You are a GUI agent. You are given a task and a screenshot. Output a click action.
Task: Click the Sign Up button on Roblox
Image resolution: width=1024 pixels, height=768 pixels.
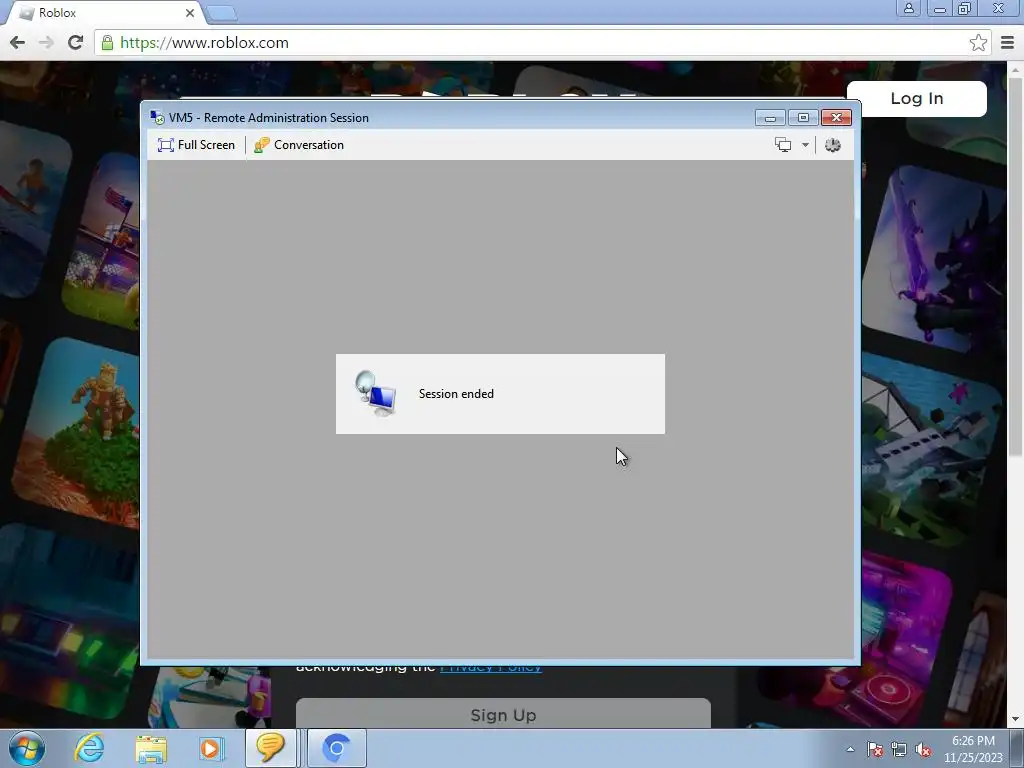[x=503, y=714]
